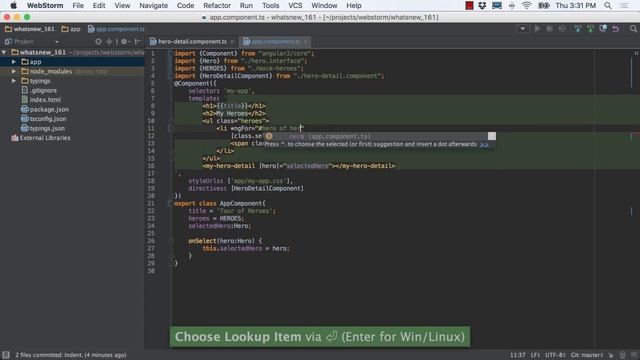This screenshot has width=640, height=360.
Task: Click Hide Project panel icon
Action: tap(138, 41)
